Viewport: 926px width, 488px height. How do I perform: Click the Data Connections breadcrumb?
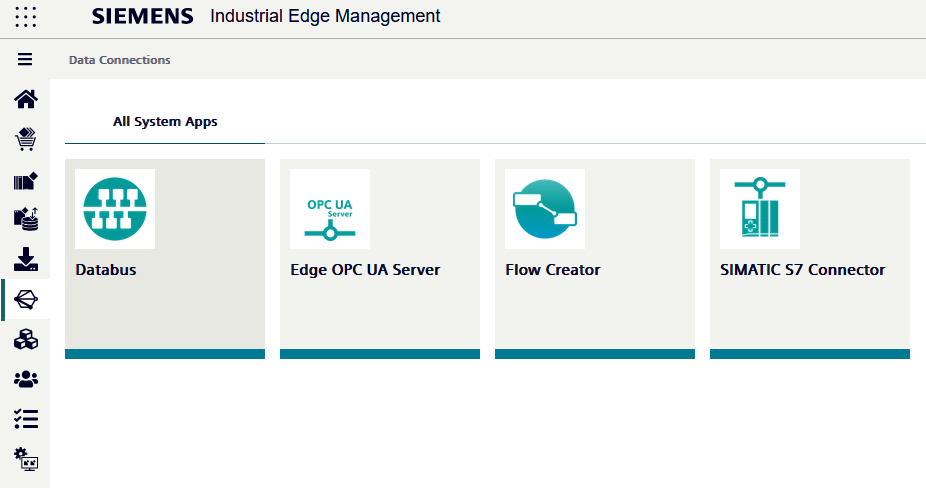(x=120, y=60)
